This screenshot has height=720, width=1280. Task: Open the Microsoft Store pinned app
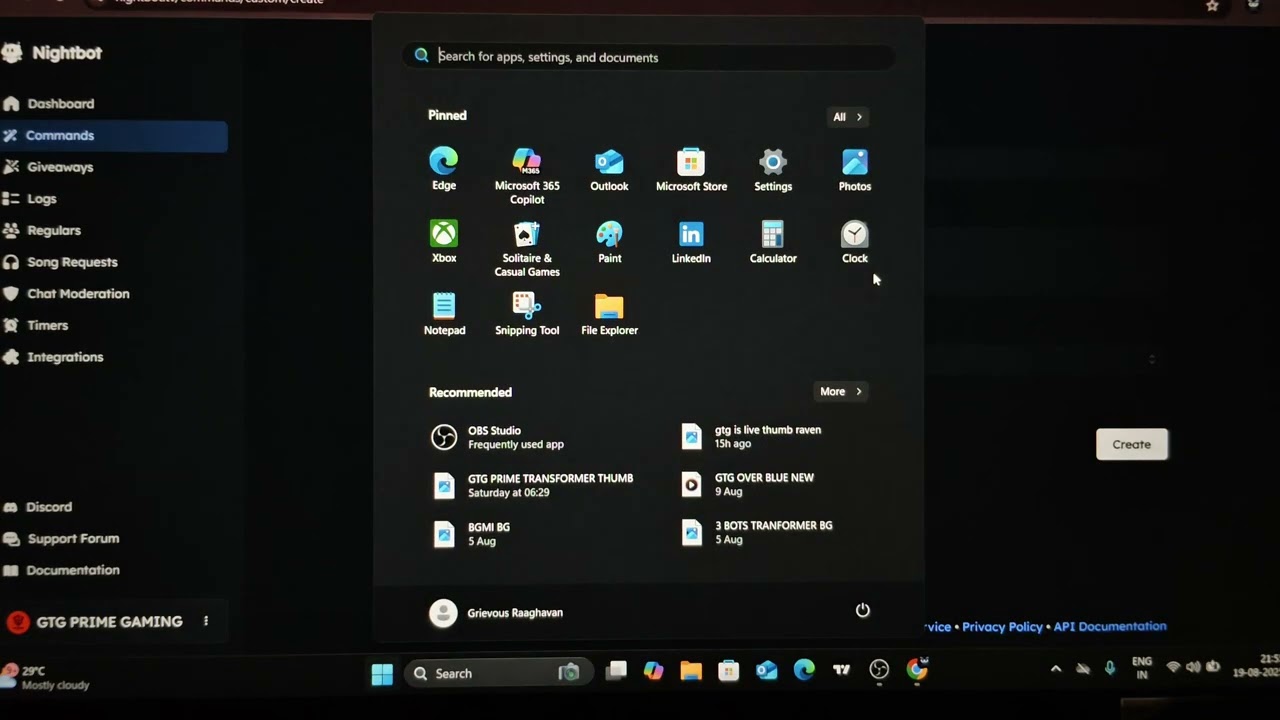point(691,169)
